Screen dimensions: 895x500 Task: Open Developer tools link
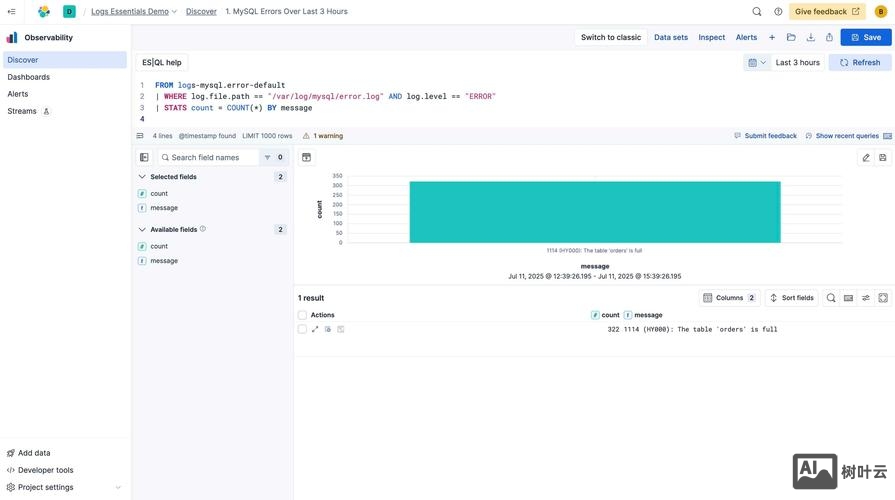pos(40,470)
